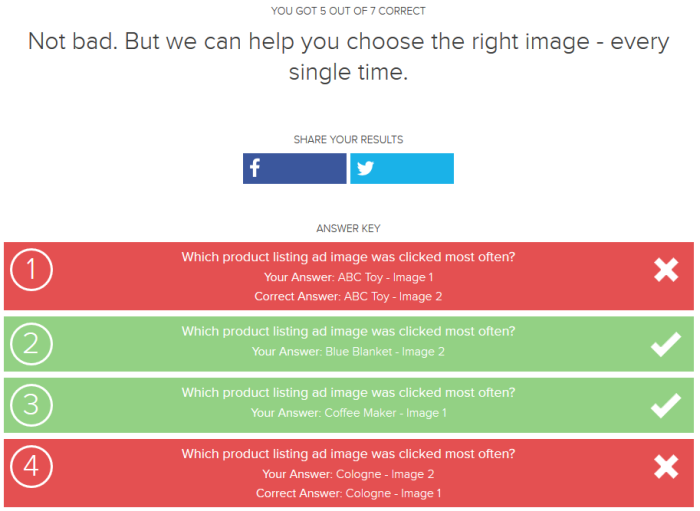Click the circled number 1 icon
Image resolution: width=700 pixels, height=511 pixels.
coord(31,270)
